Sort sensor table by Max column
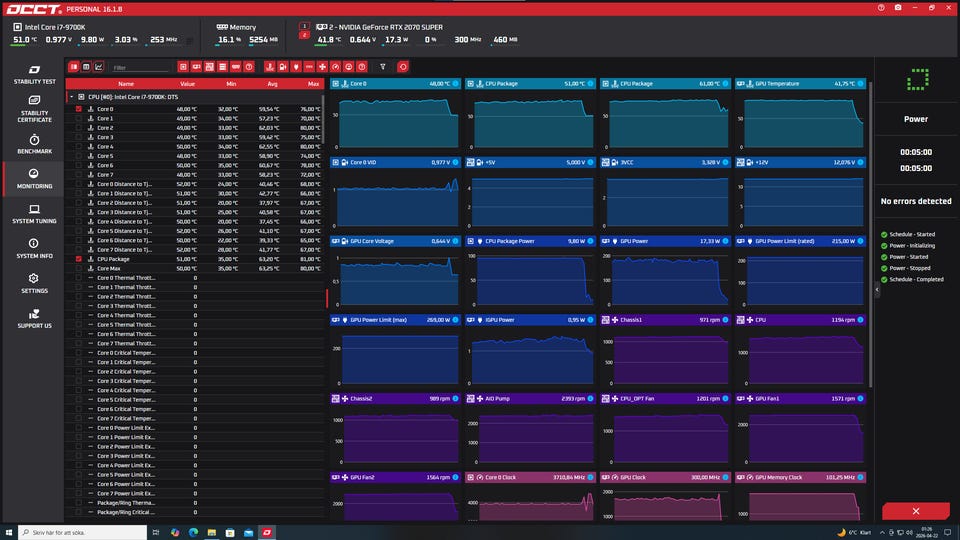Screen dimensions: 960x540 tap(313, 84)
